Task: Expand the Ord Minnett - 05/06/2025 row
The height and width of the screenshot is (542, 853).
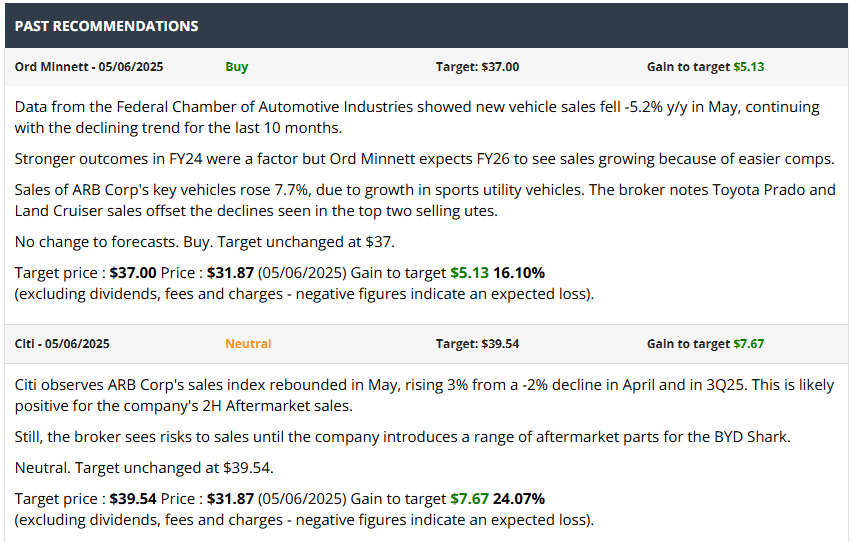Action: 89,67
